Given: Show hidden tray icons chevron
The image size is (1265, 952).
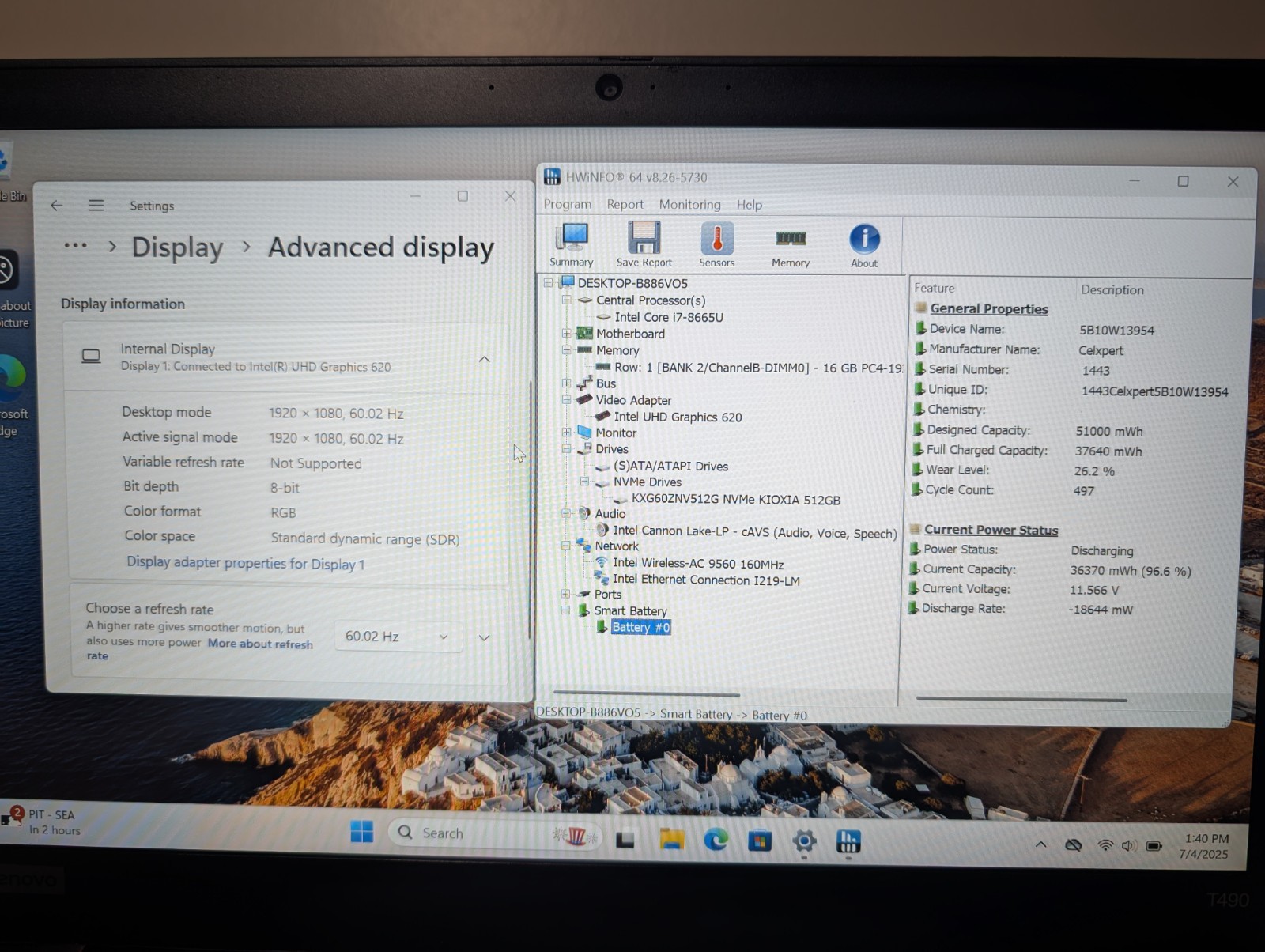Looking at the screenshot, I should (1040, 844).
